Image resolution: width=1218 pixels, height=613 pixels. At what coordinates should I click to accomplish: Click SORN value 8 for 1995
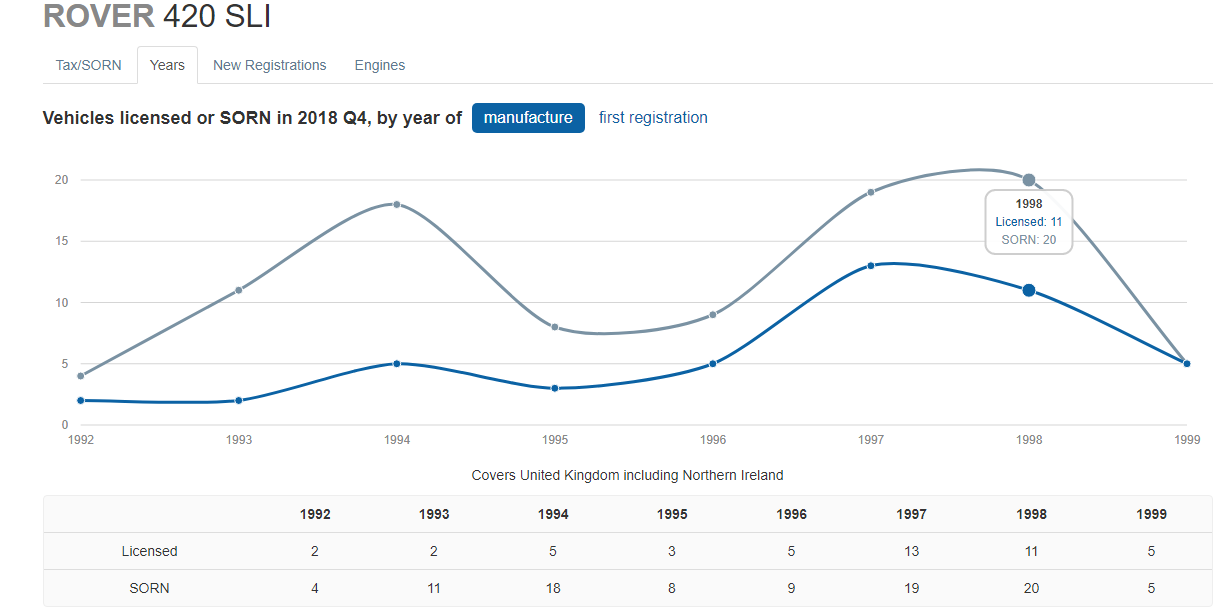point(672,588)
